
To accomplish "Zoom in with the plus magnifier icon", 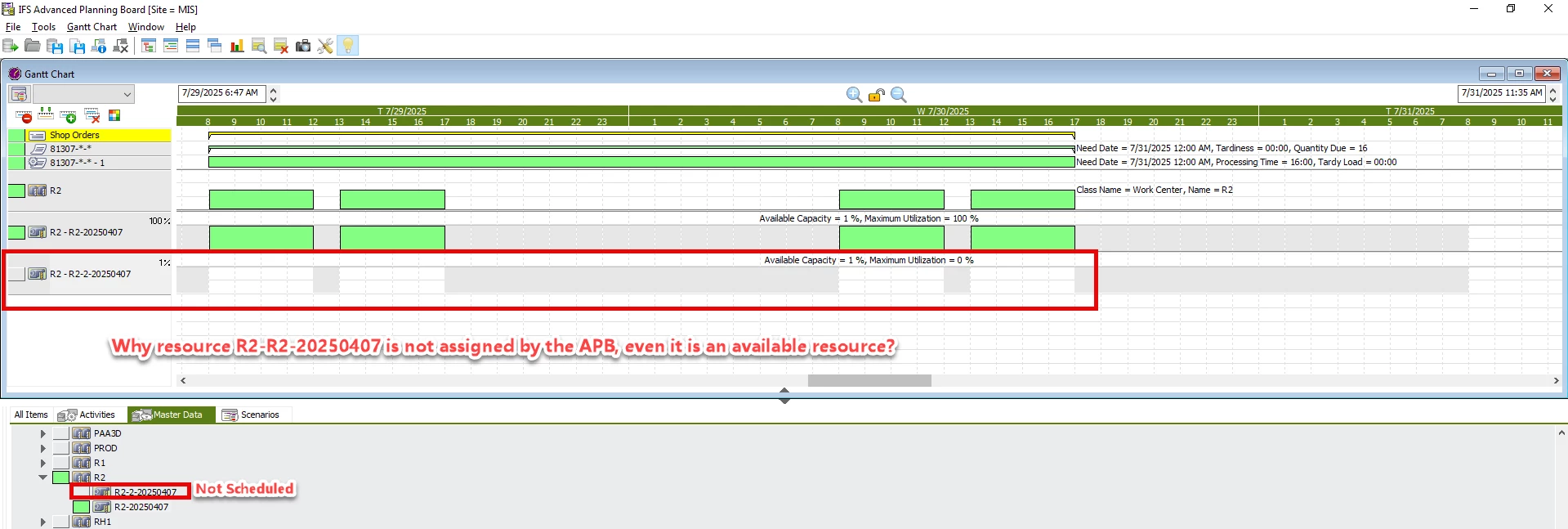I will tap(855, 95).
